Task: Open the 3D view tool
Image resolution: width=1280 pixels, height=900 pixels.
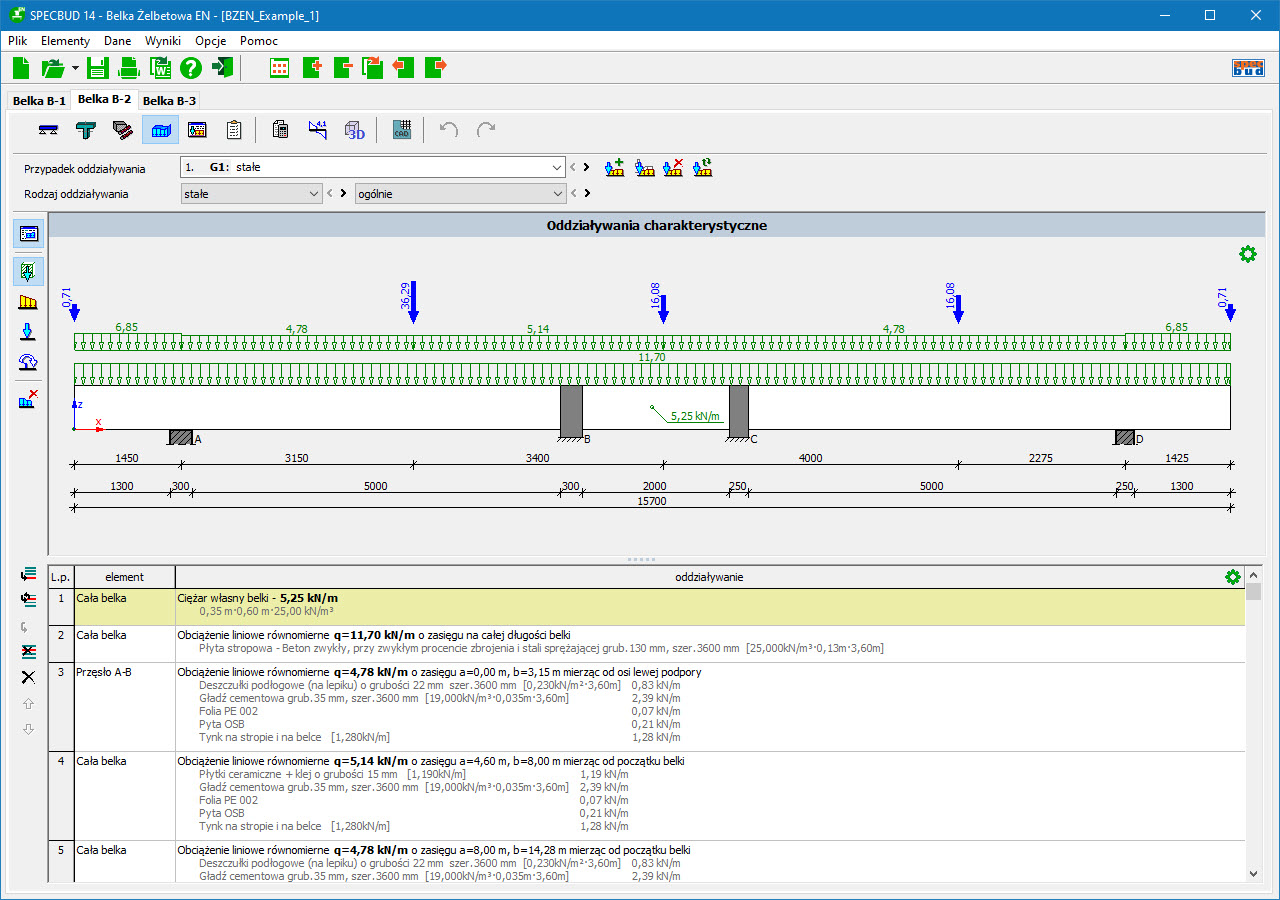Action: tap(355, 130)
